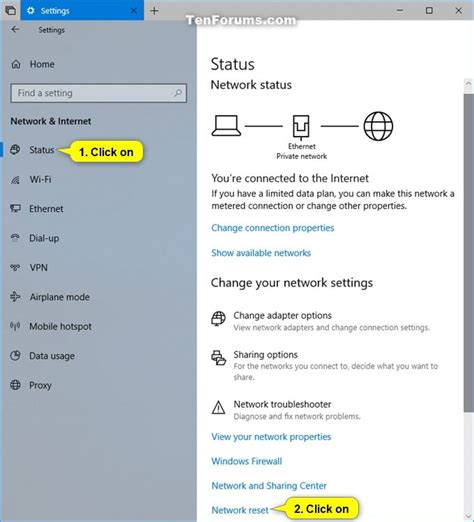The width and height of the screenshot is (474, 522).
Task: Click the vertical scrollbar thumb
Action: click(468, 253)
